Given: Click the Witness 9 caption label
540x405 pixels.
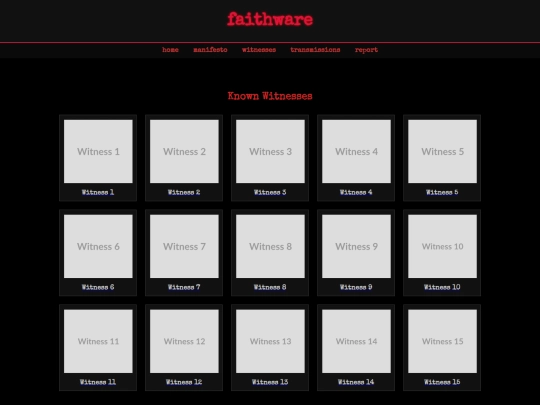Looking at the screenshot, I should [356, 287].
